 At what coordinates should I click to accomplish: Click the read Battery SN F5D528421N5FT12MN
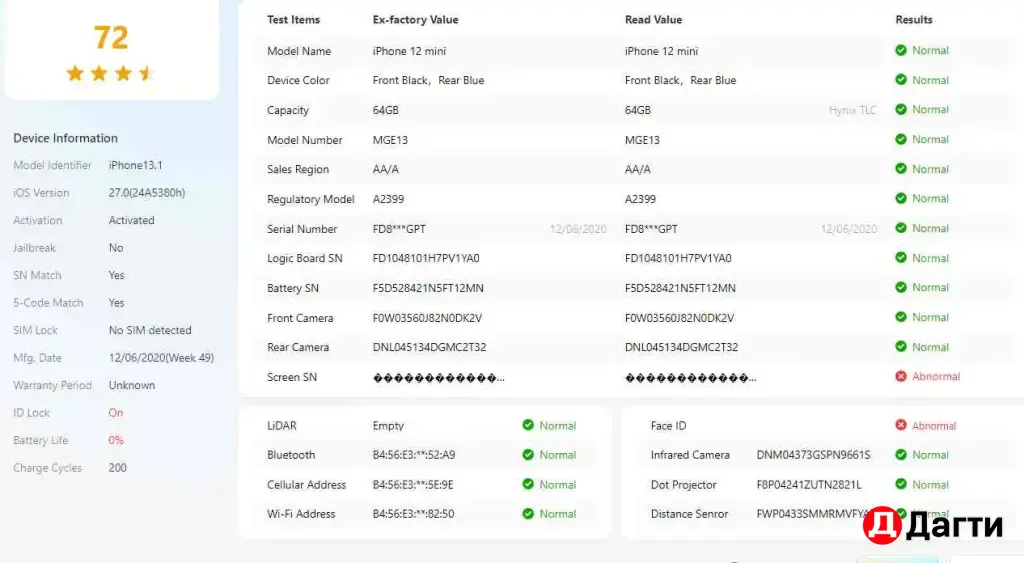click(x=680, y=288)
